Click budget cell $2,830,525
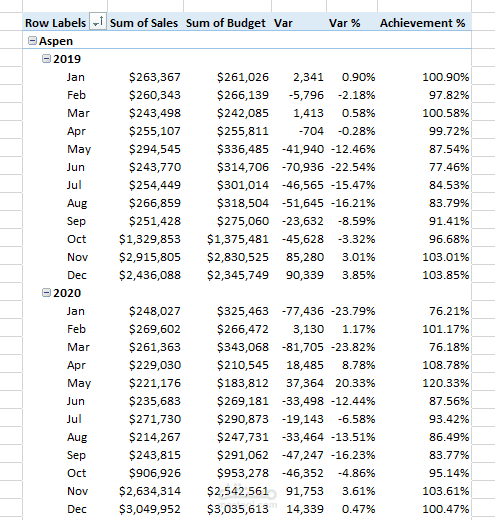The height and width of the screenshot is (520, 495). [x=238, y=257]
